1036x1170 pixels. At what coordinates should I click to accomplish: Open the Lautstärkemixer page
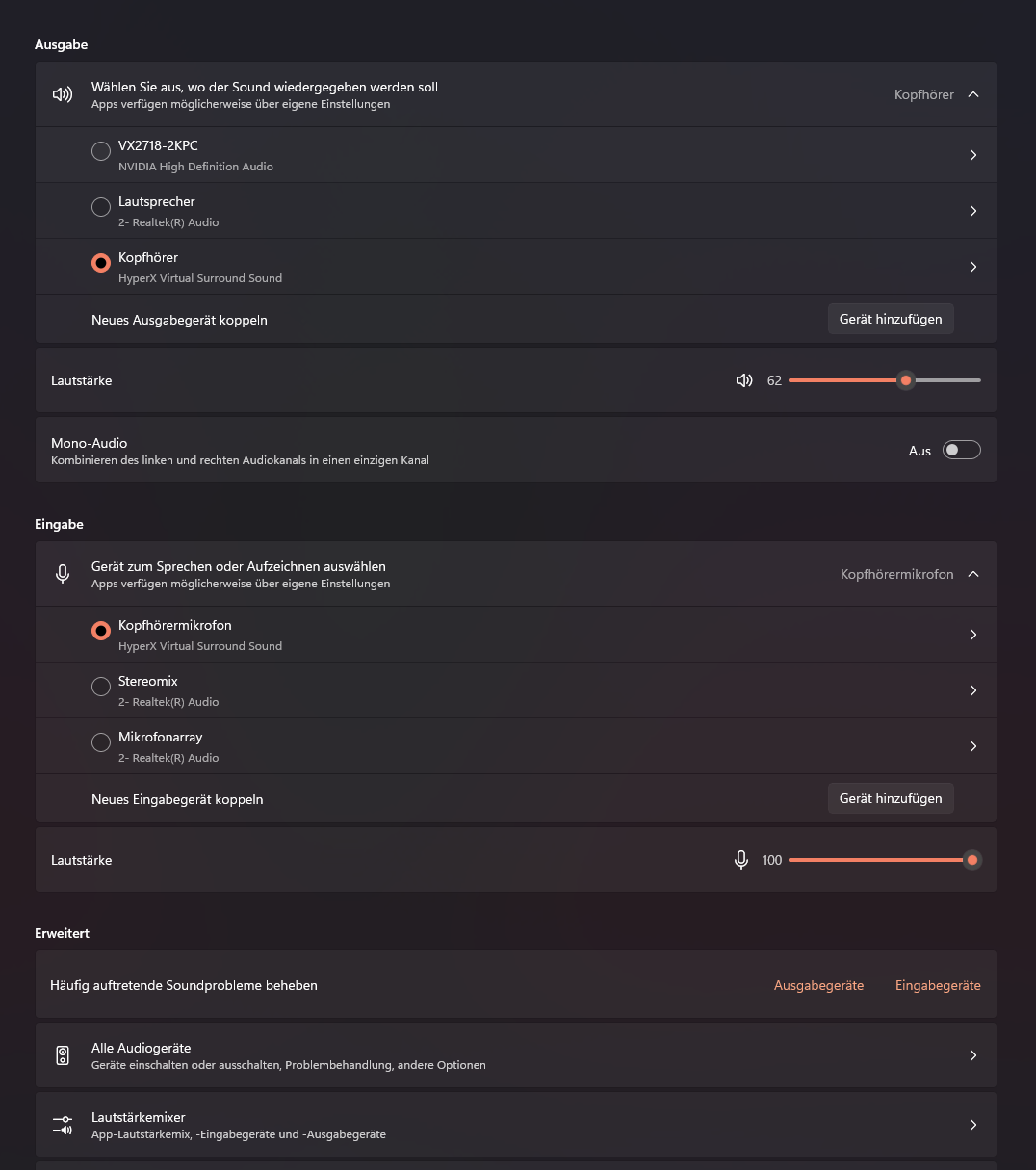point(515,1125)
